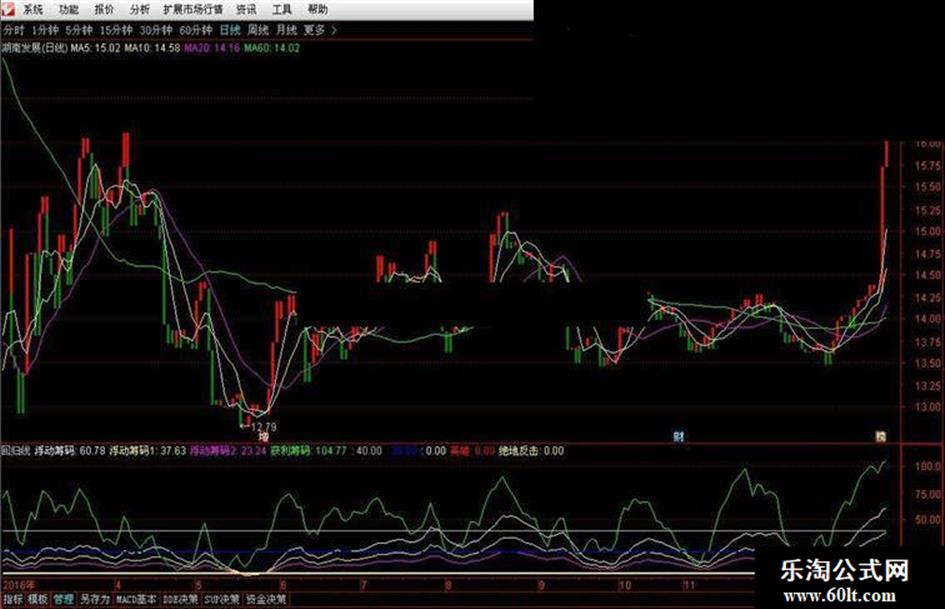Click the 100.0 indicator axis label
The image size is (945, 609).
pyautogui.click(x=928, y=466)
